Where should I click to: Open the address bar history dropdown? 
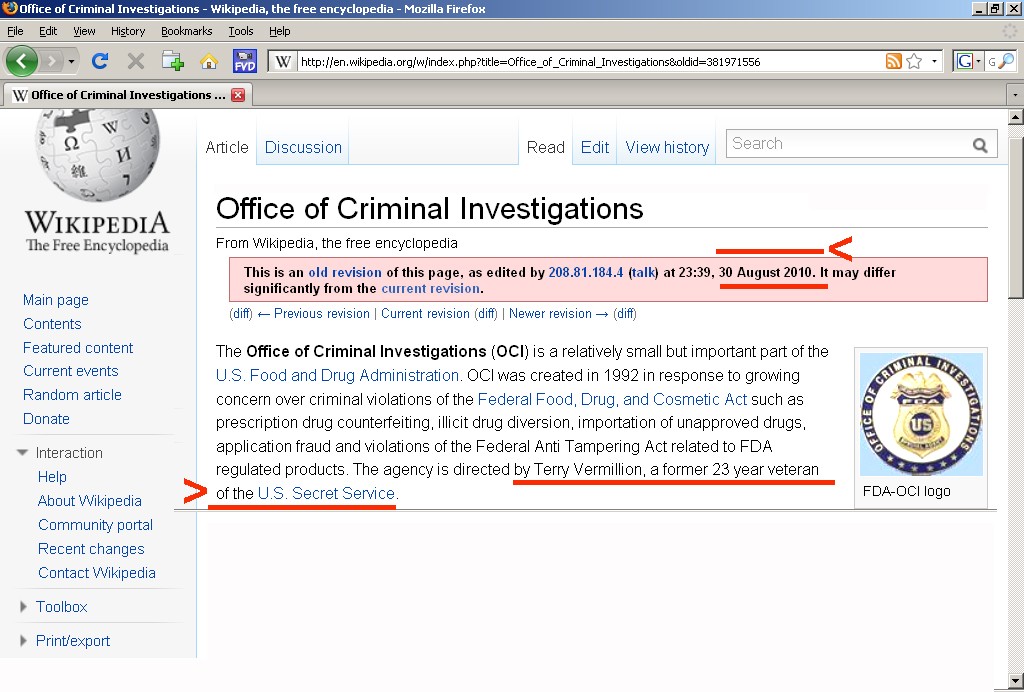[x=934, y=61]
